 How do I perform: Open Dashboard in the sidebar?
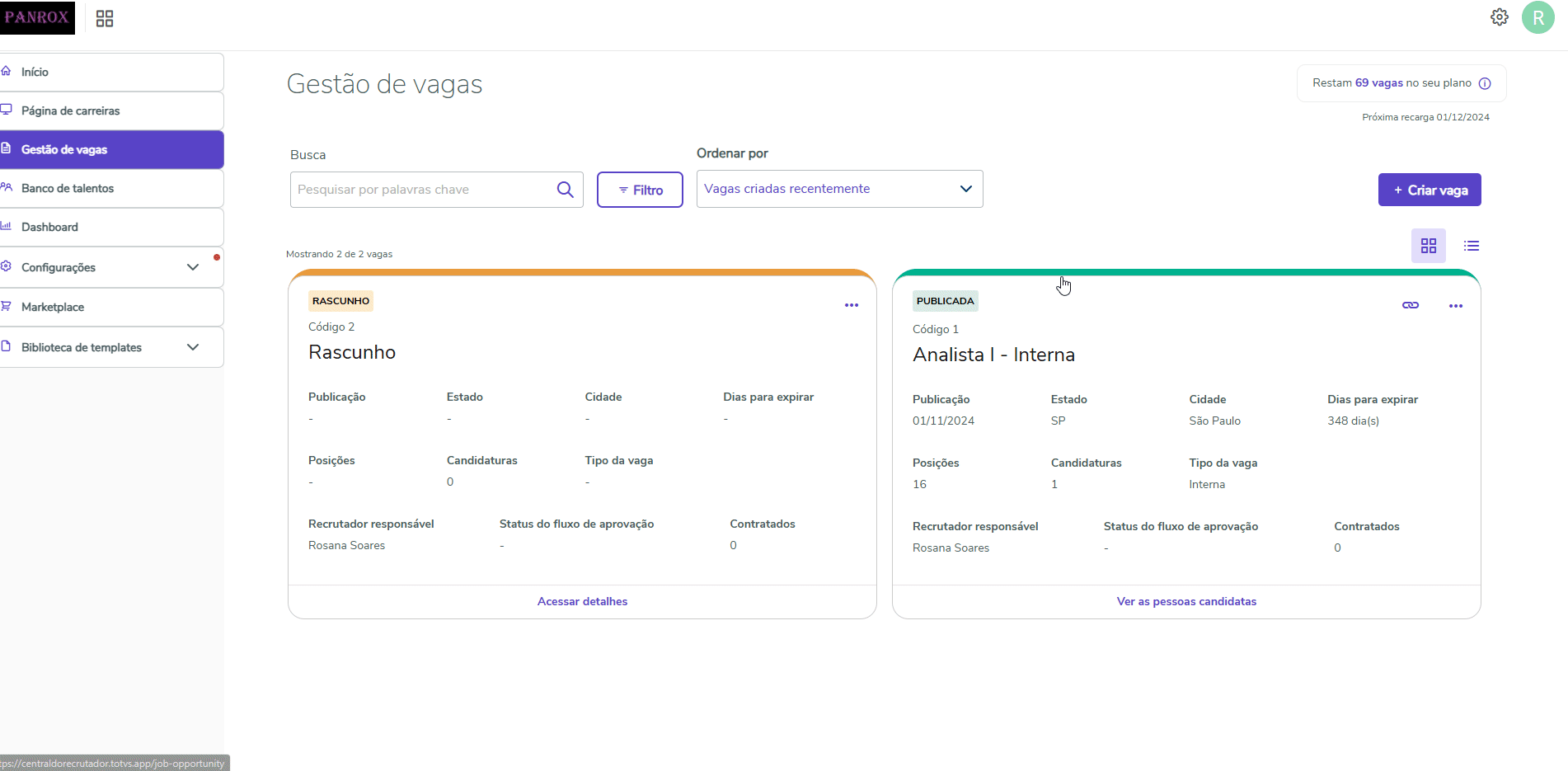(111, 227)
